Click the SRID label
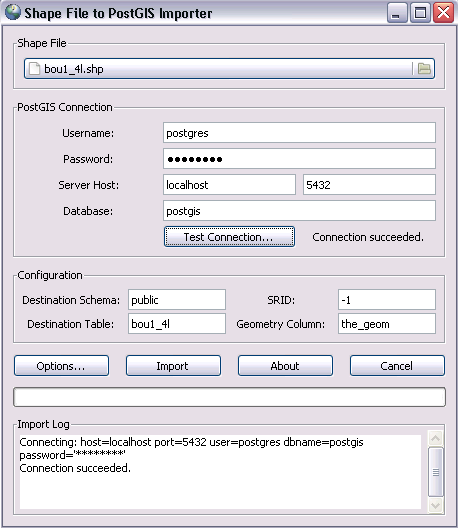Viewport: 458px width, 528px height. tap(281, 300)
